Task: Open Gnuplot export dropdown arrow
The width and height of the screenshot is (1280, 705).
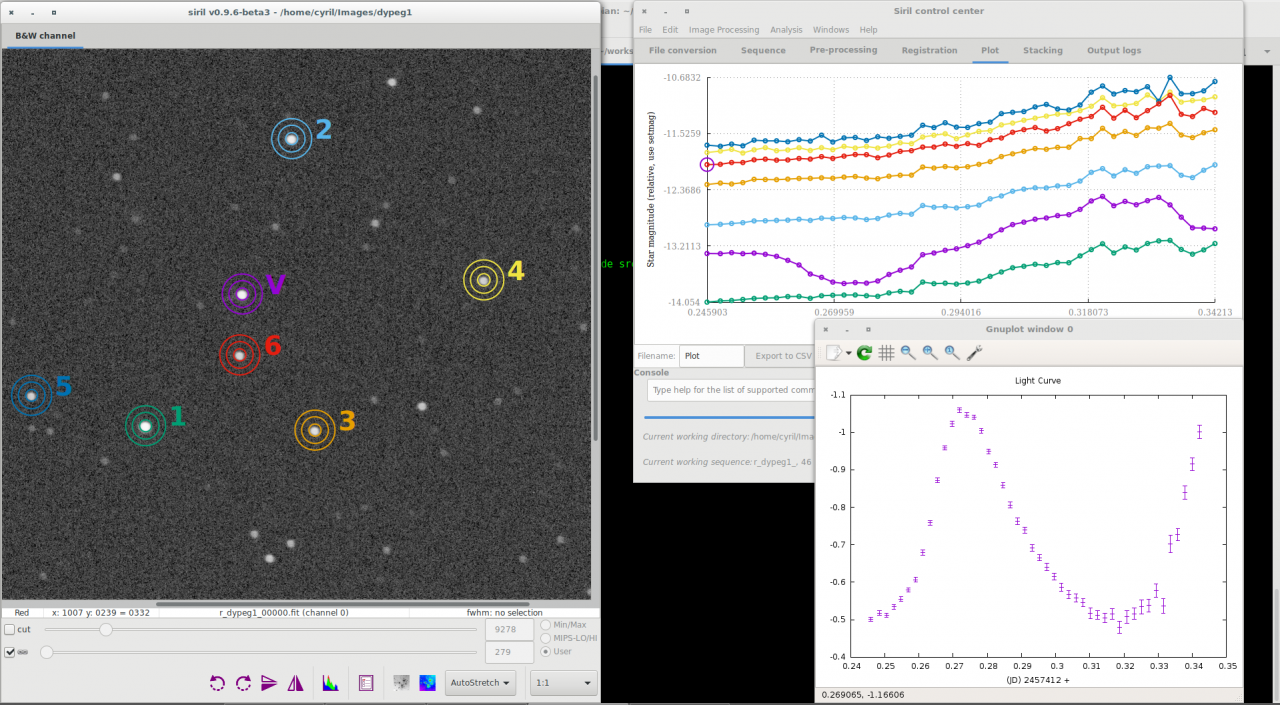Action: tap(849, 353)
